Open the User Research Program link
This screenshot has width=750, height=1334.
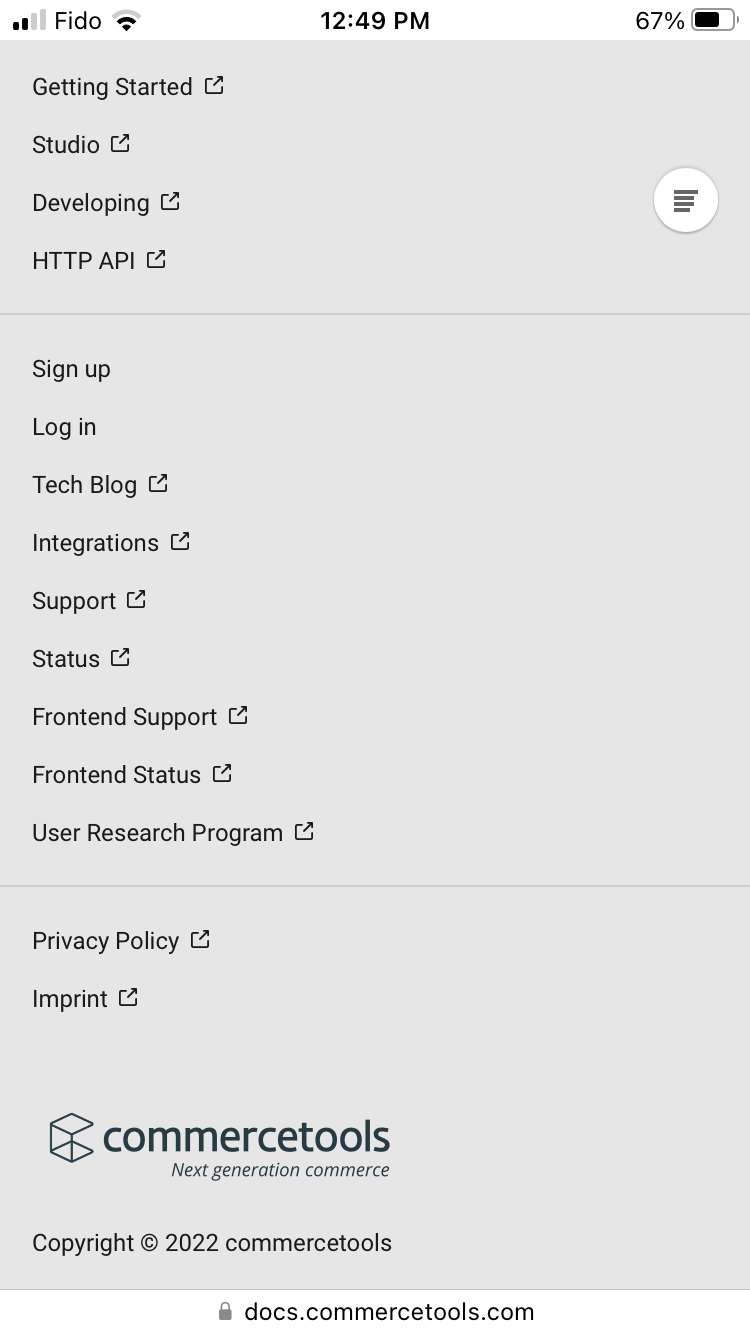coord(157,833)
